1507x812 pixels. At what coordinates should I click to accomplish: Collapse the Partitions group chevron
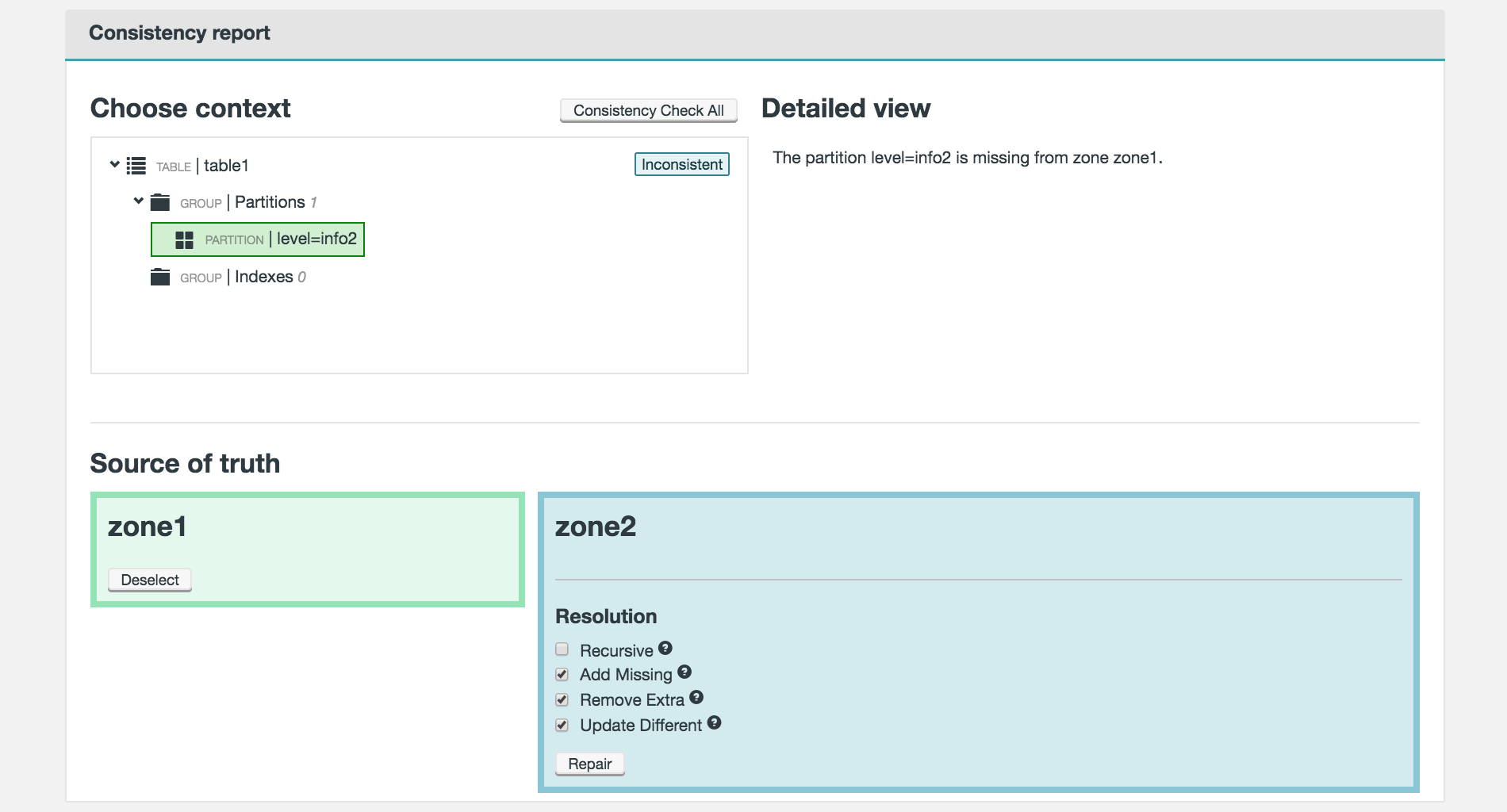click(139, 201)
